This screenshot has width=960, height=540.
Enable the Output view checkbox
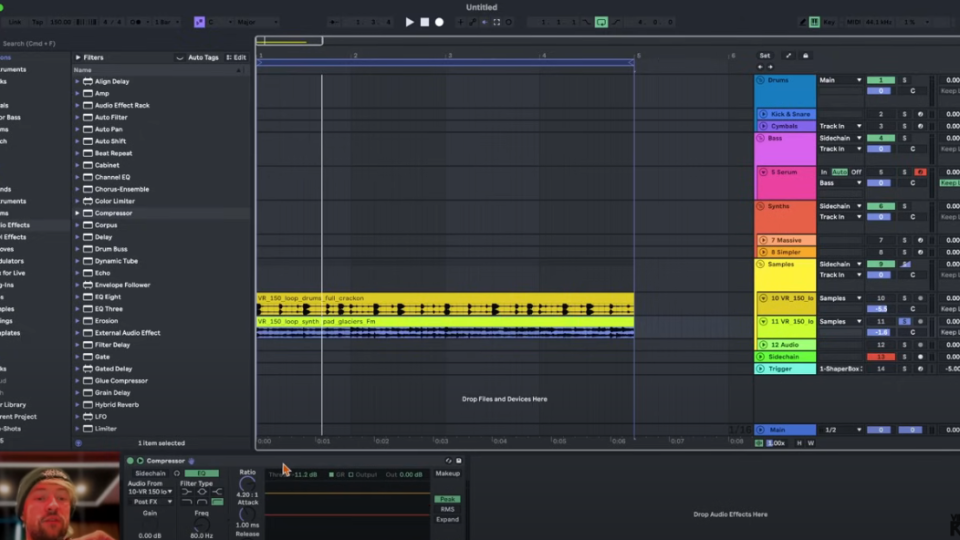coord(351,474)
